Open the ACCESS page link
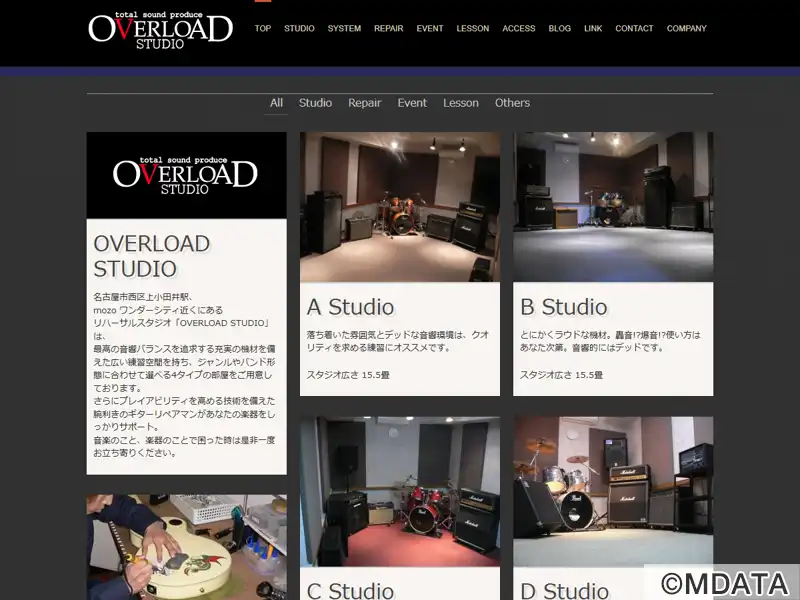 pyautogui.click(x=518, y=29)
